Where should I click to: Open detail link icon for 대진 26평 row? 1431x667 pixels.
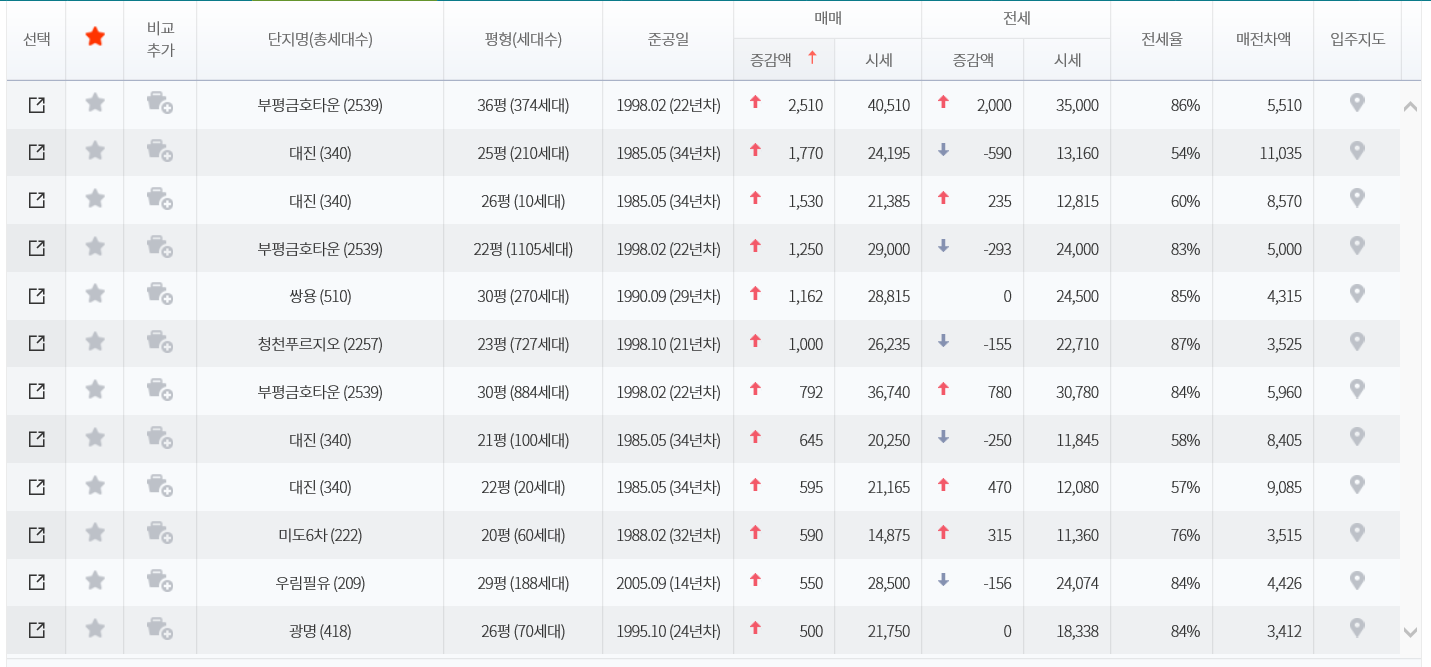coord(37,200)
